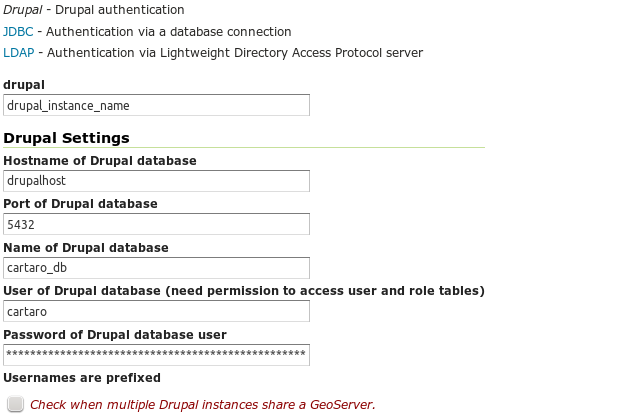The width and height of the screenshot is (620, 420).
Task: Click the 'Check when multiple Drupal instances' label
Action: [x=202, y=405]
